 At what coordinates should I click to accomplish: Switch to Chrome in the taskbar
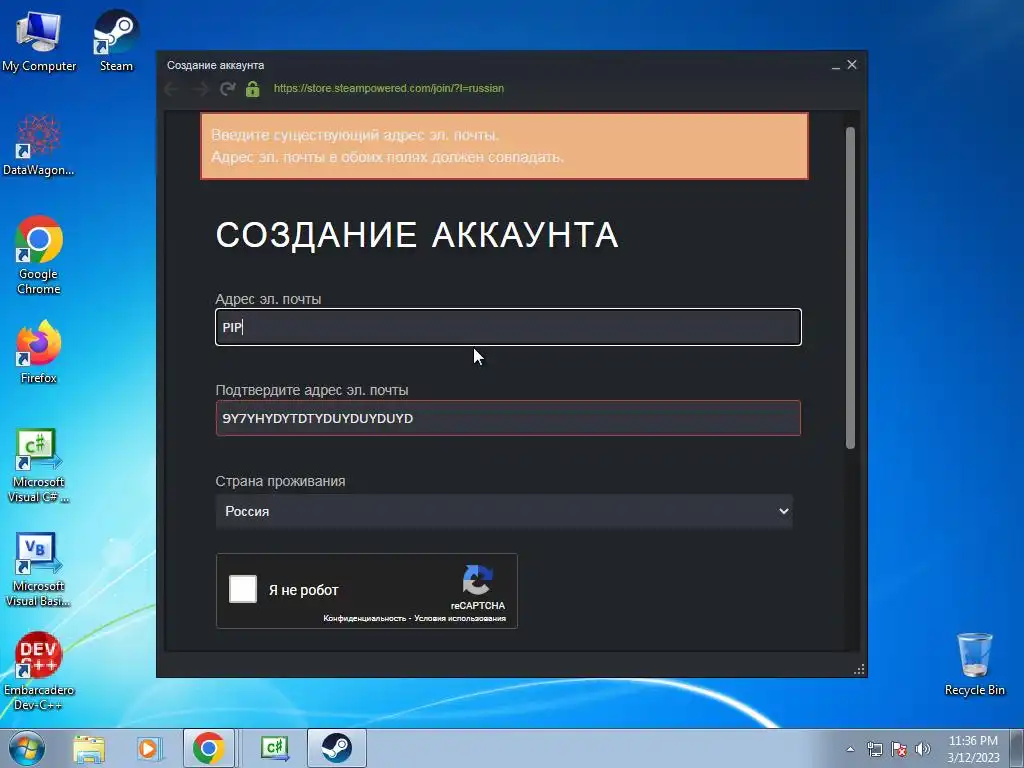click(208, 748)
